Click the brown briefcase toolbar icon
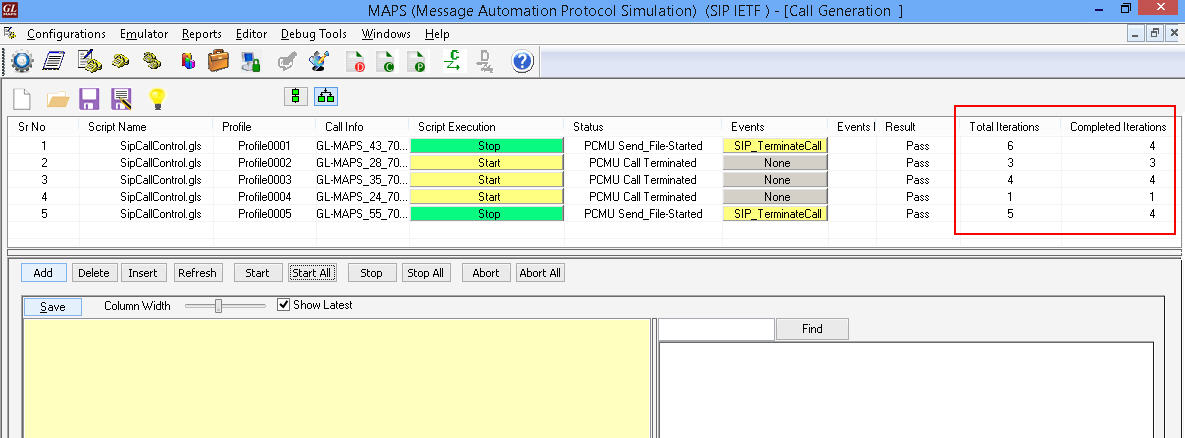This screenshot has height=438, width=1185. pos(218,60)
